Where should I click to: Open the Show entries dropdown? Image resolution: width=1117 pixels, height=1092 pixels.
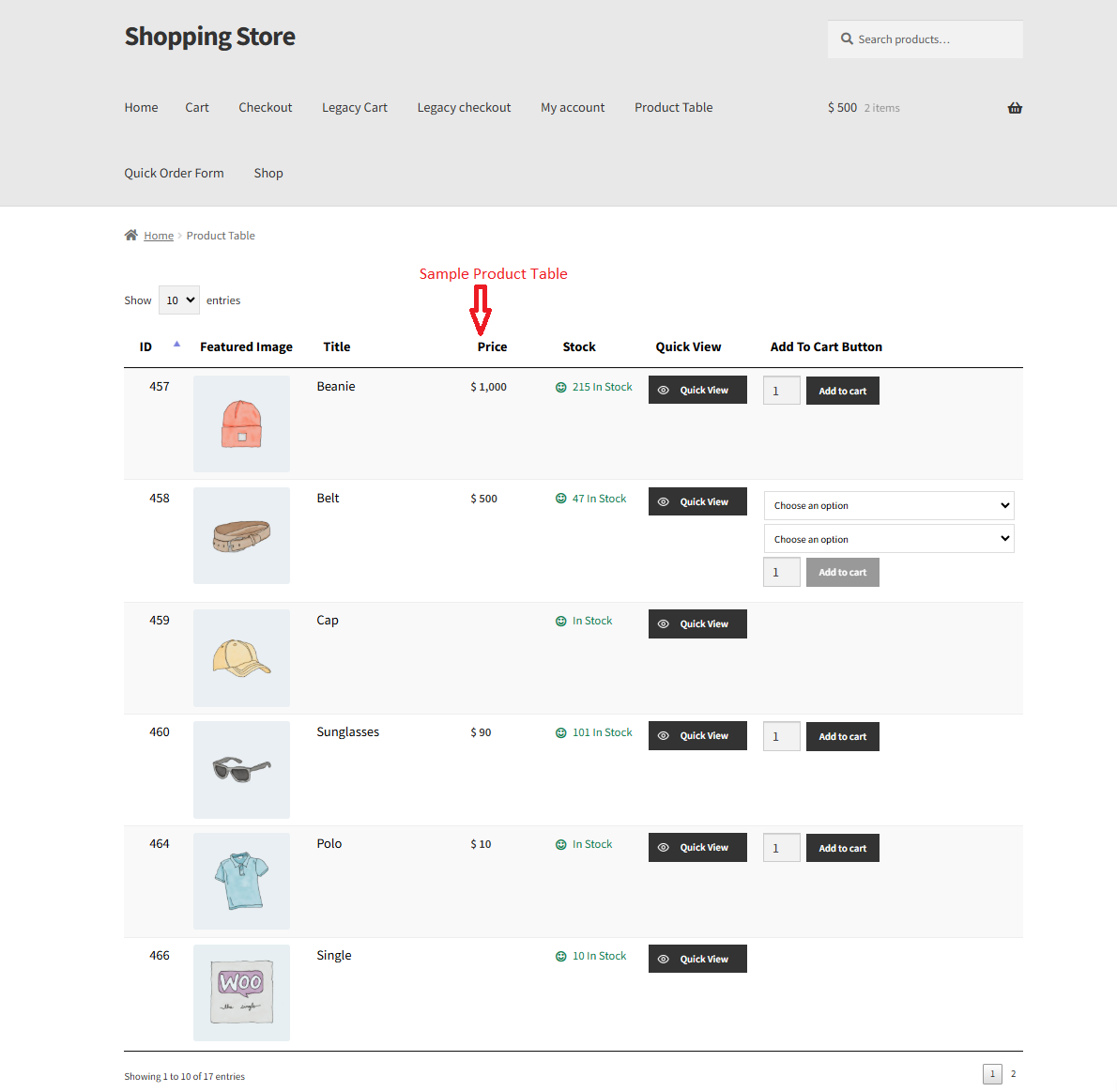point(178,300)
